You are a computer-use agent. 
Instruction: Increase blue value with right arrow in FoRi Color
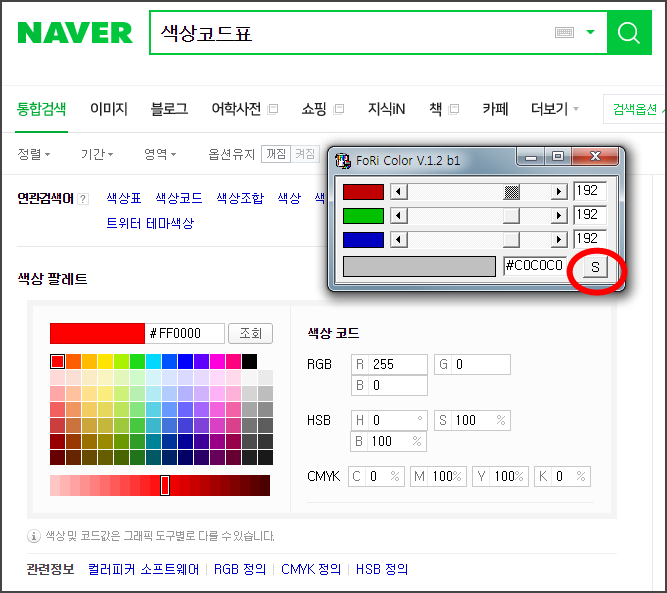coord(559,239)
